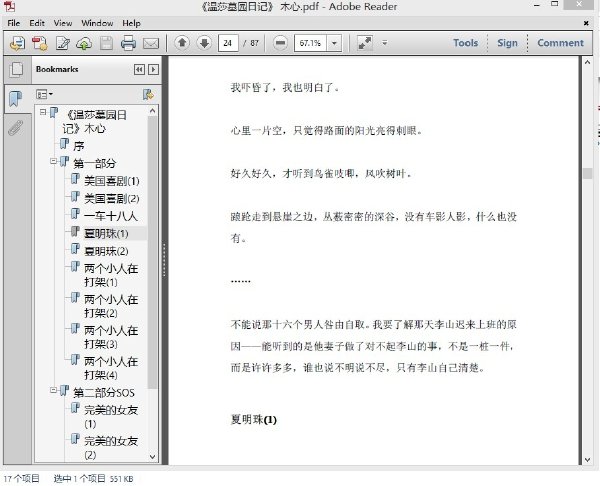Open the Help menu
This screenshot has width=600, height=486.
(131, 23)
